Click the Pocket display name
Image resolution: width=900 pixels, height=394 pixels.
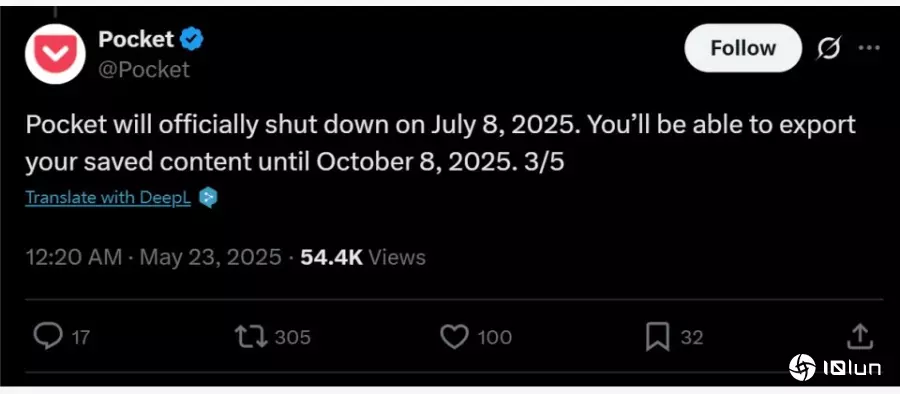tap(136, 39)
